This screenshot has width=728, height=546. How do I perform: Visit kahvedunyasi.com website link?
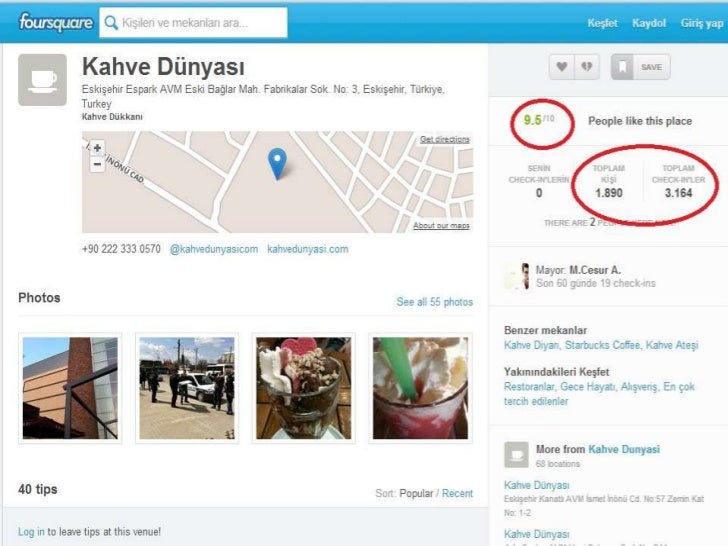(307, 249)
